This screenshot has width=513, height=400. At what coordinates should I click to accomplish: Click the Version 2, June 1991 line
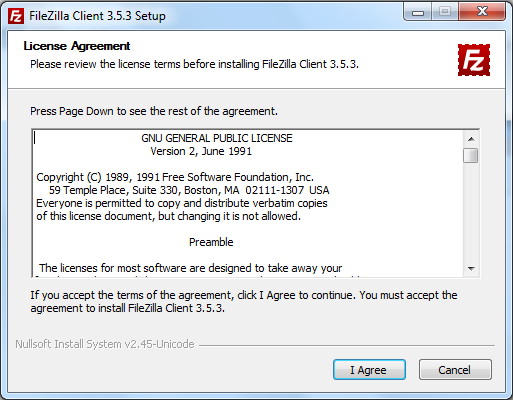201,151
